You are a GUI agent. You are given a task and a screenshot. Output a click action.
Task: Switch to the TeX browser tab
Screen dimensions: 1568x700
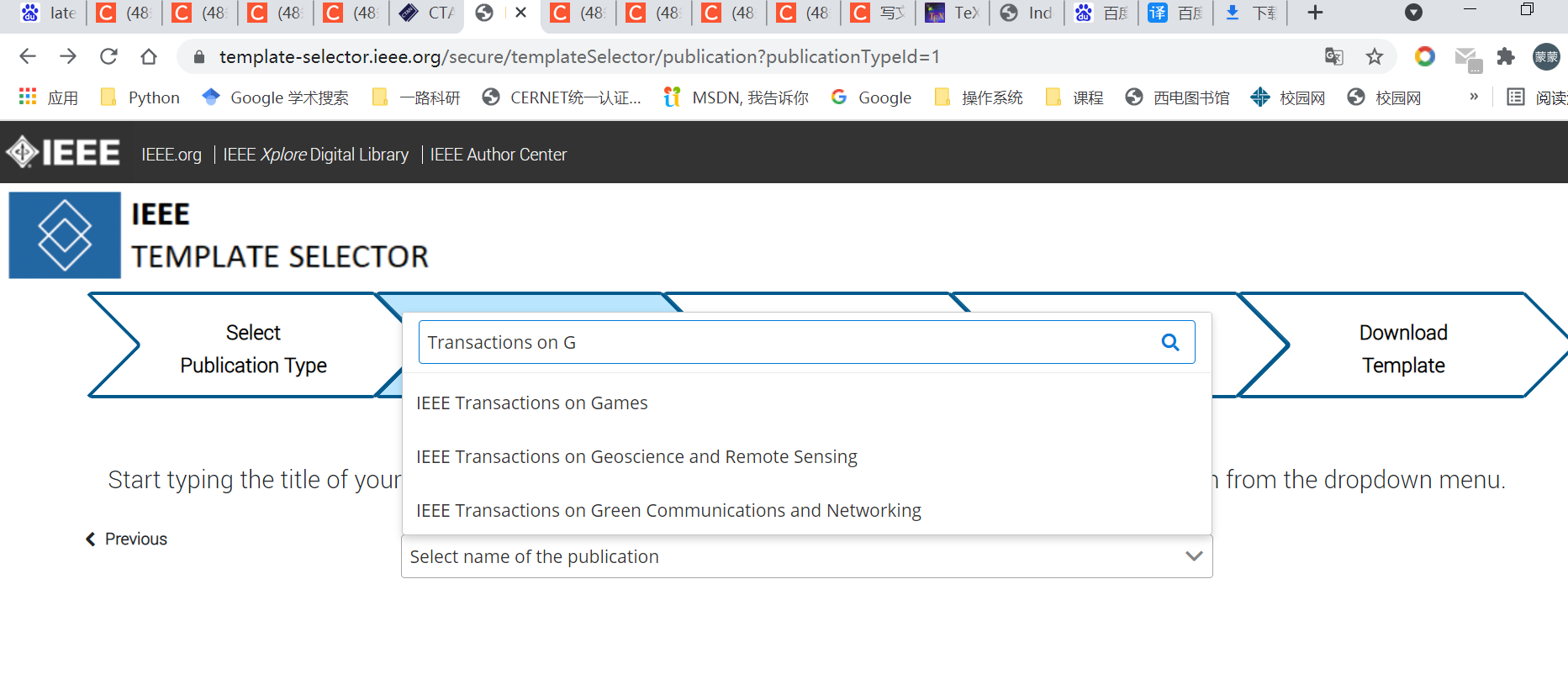(953, 13)
